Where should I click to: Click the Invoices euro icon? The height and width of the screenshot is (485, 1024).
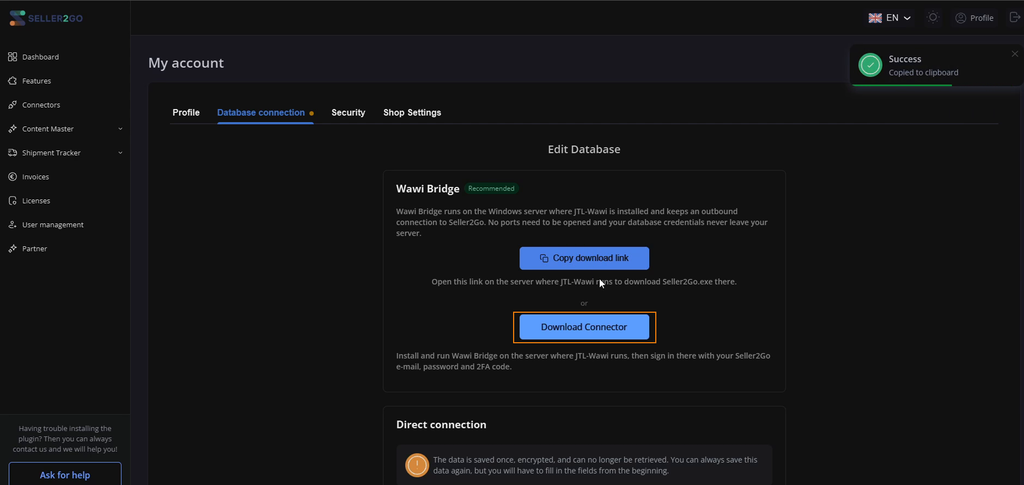(x=12, y=177)
